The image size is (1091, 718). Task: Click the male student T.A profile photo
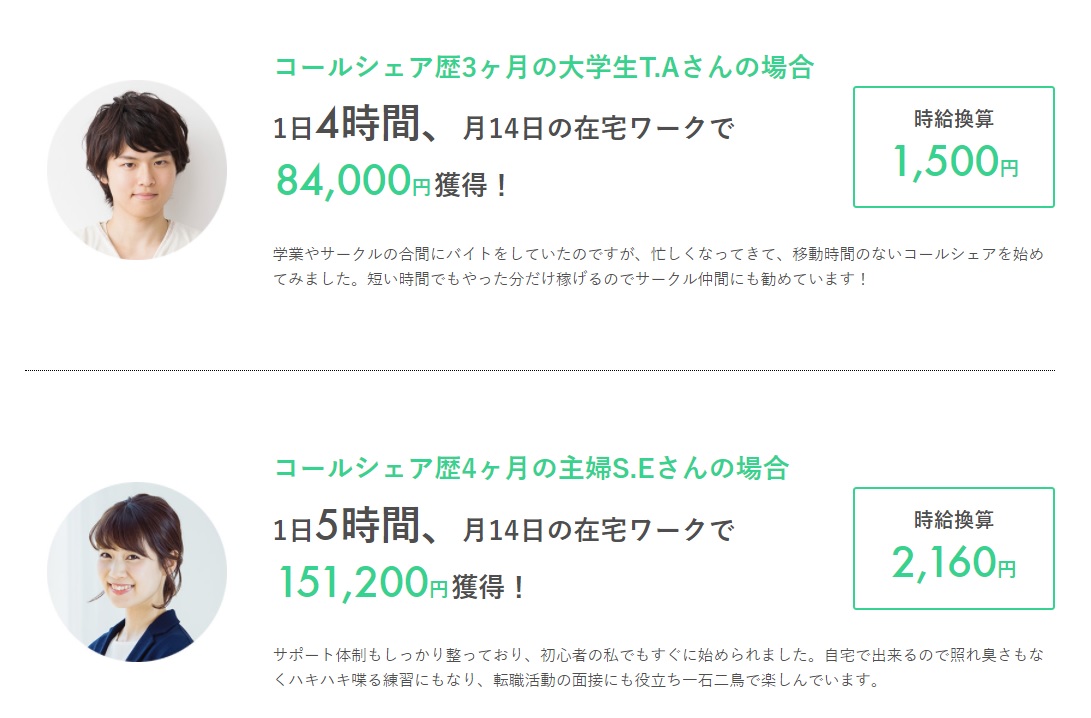[x=137, y=170]
